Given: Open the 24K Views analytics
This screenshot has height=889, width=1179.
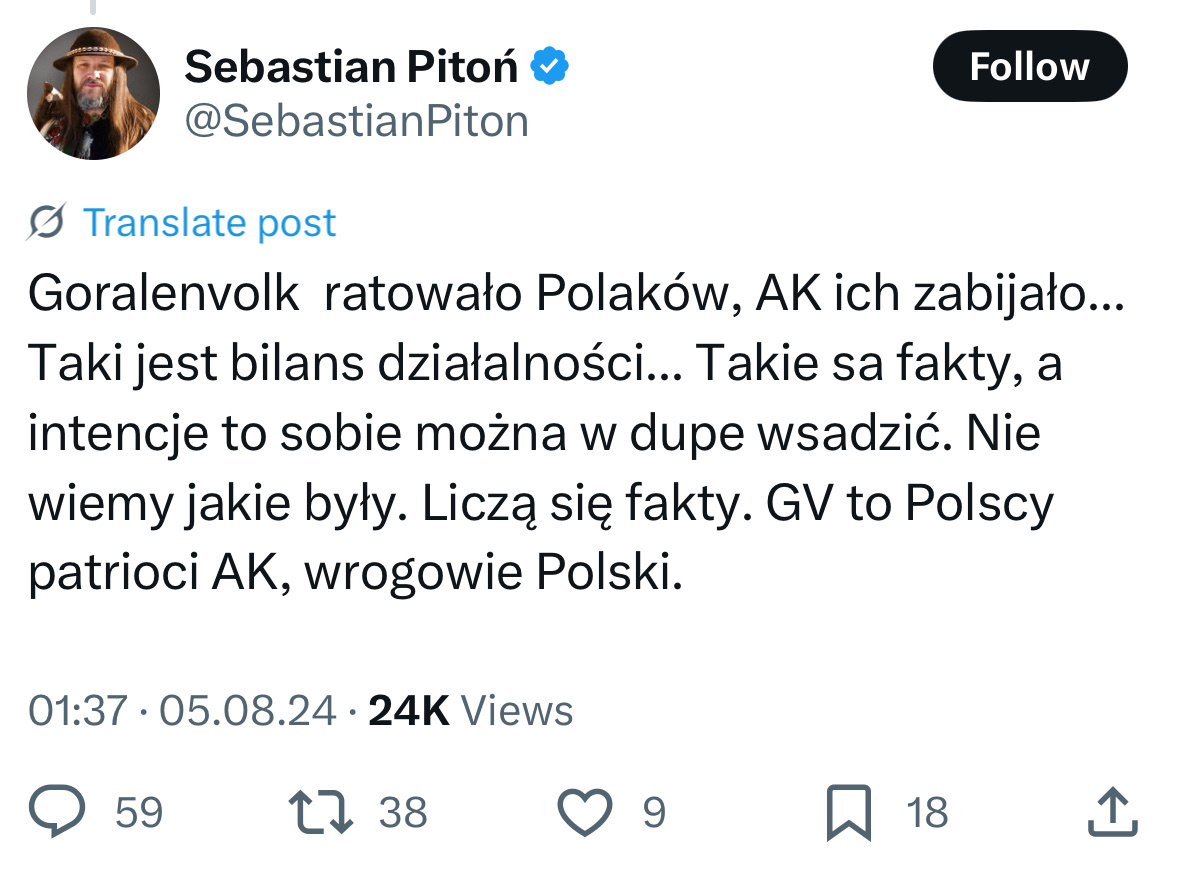Looking at the screenshot, I should click(470, 710).
